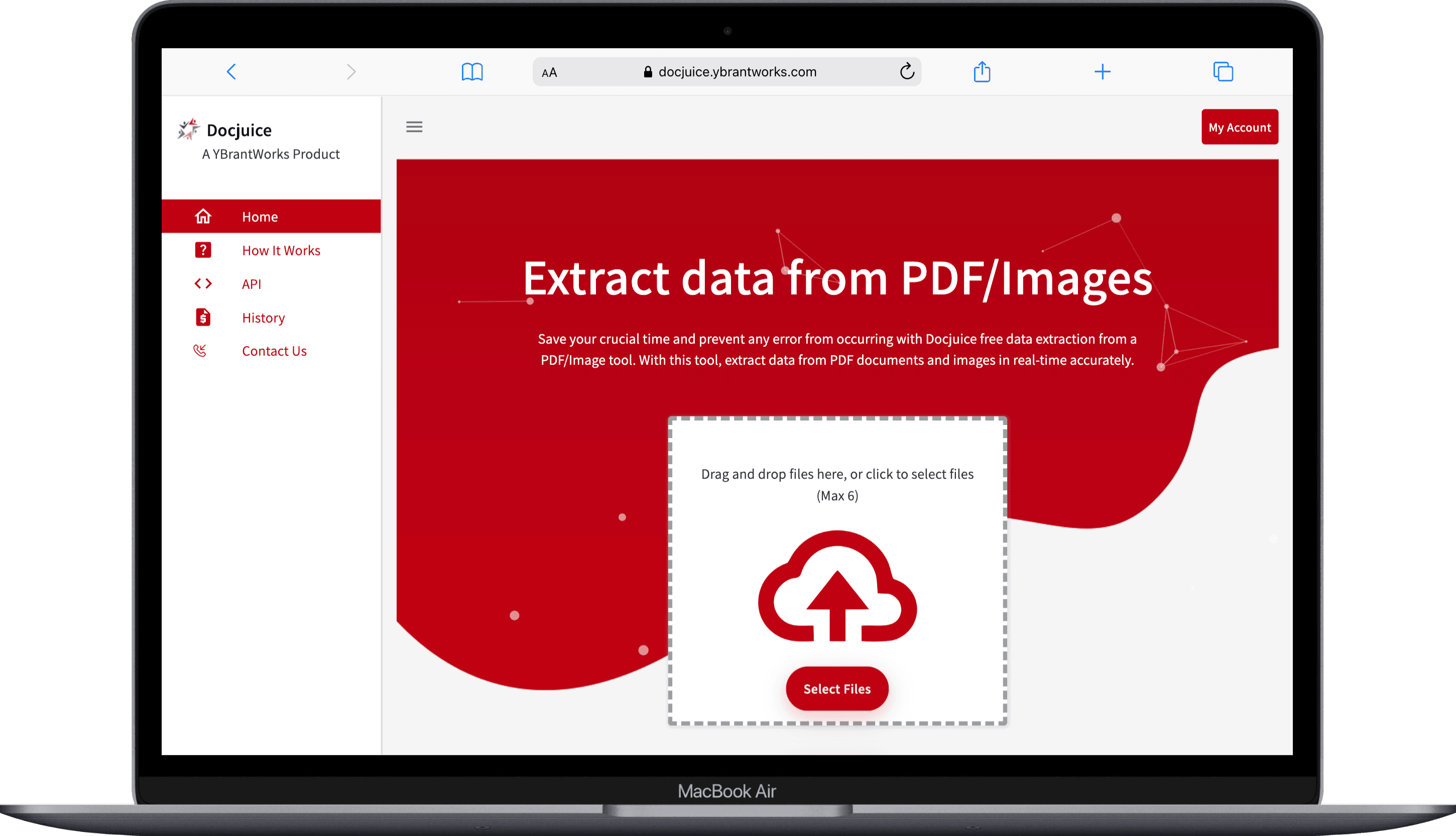
Task: Click the docjuice.ybrantworks.com address field
Action: 727,72
